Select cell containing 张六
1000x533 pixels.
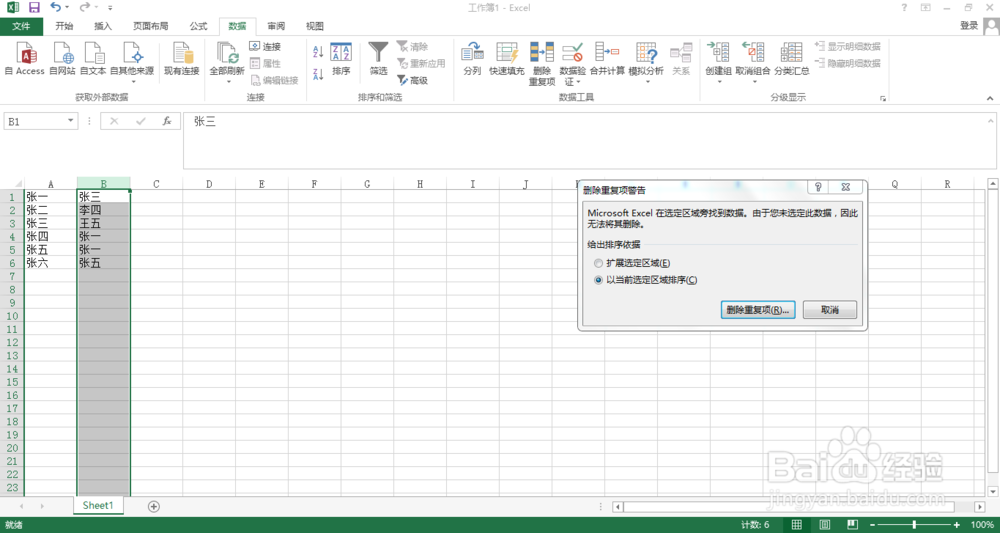coord(50,263)
